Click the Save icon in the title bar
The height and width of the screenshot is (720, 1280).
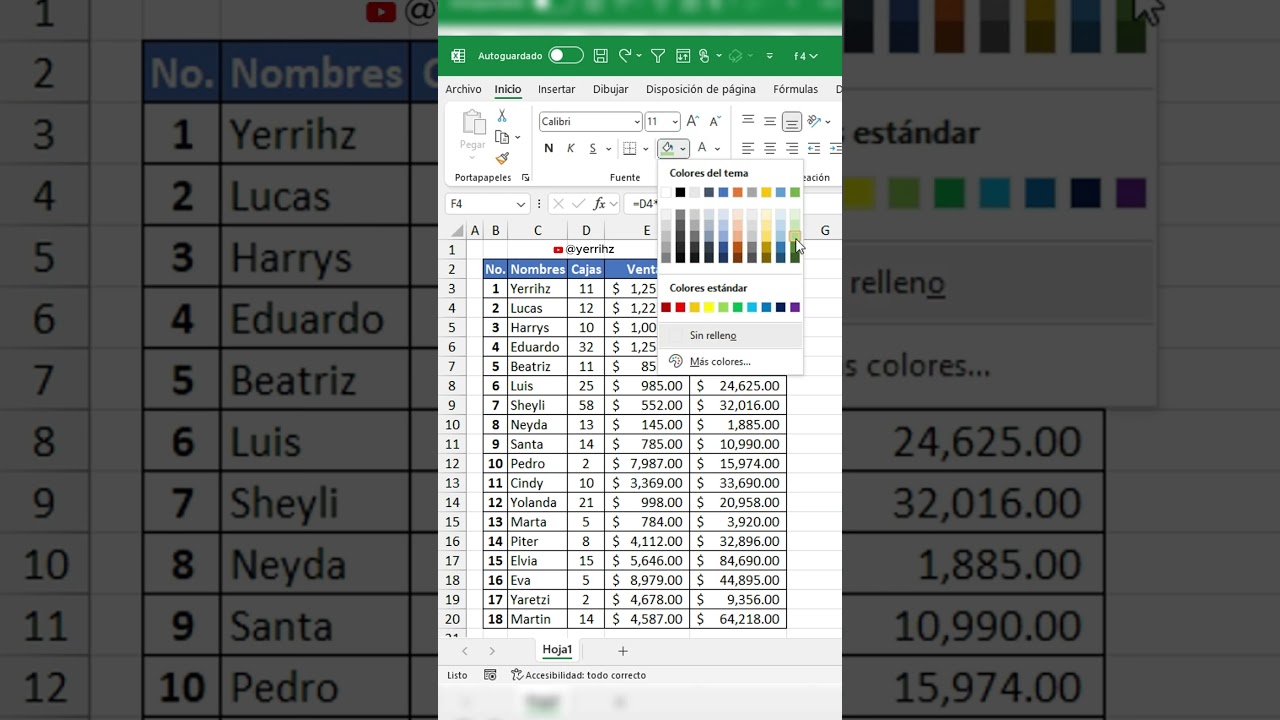[601, 56]
